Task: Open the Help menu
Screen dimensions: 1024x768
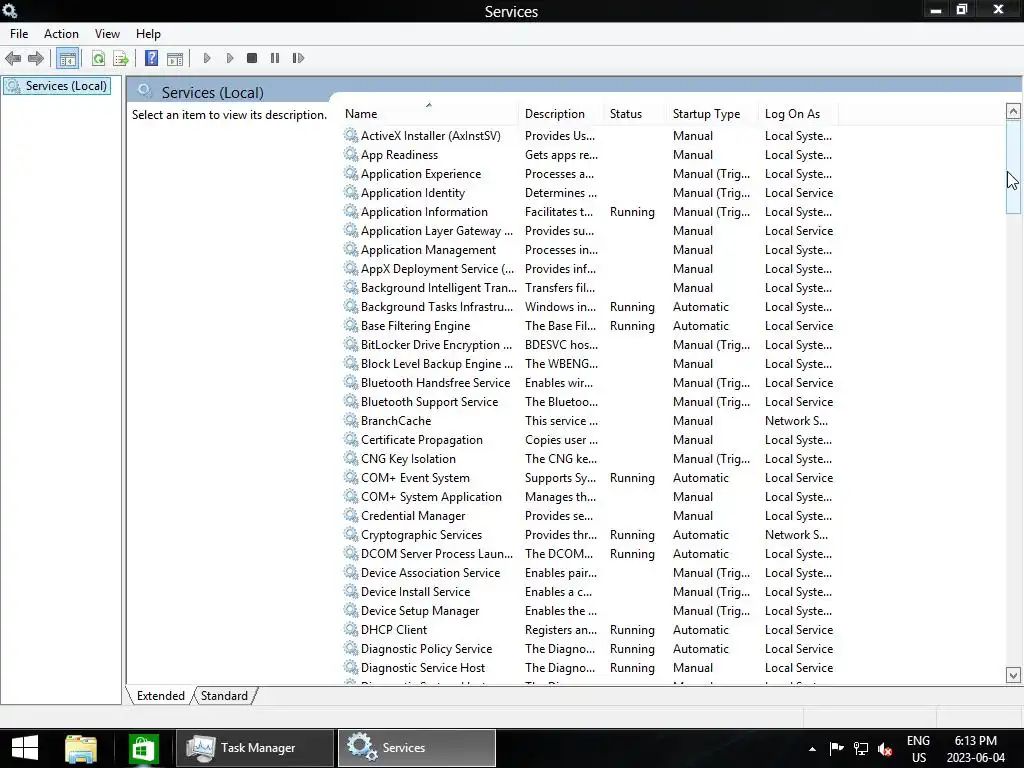Action: (x=148, y=34)
